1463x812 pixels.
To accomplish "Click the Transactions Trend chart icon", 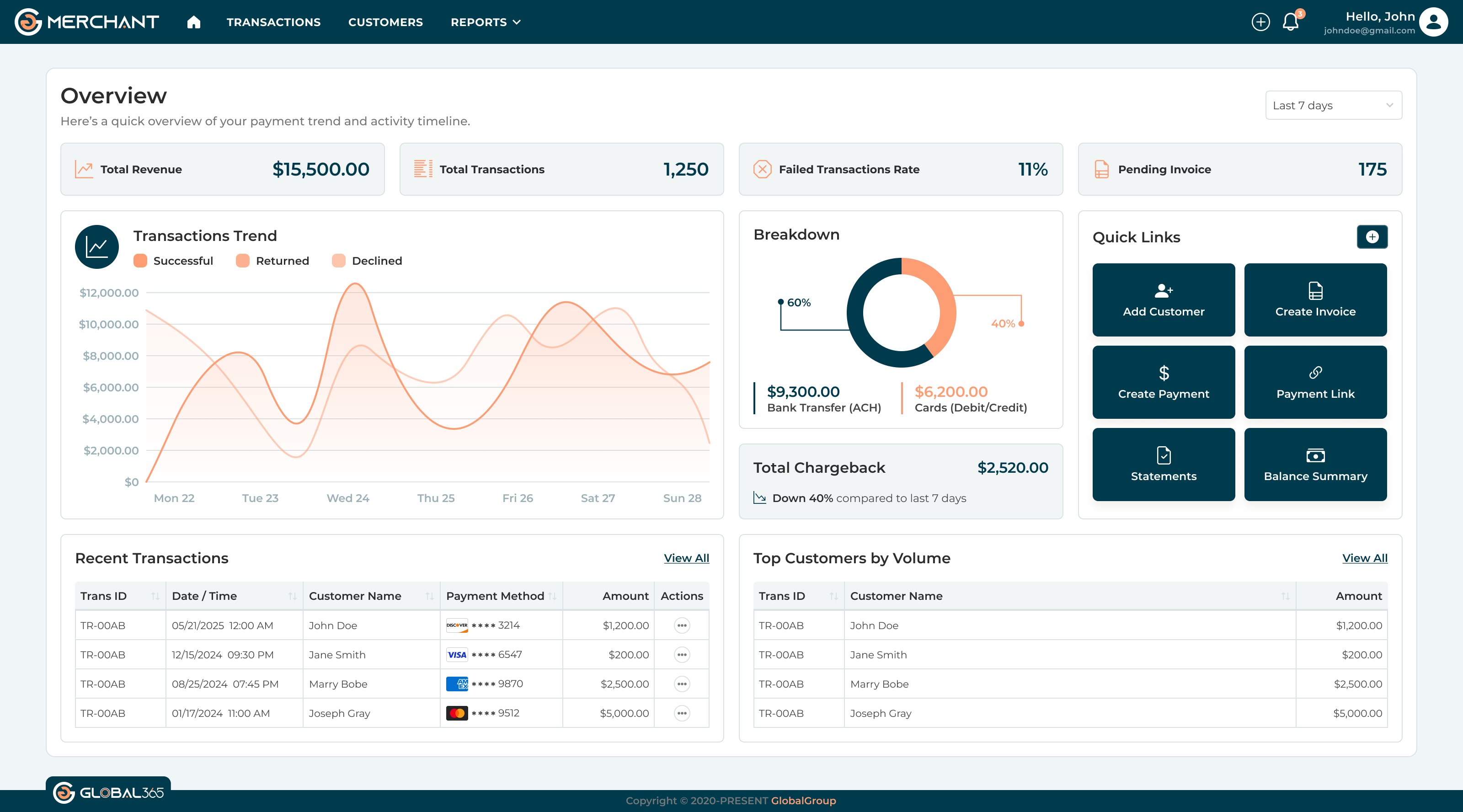I will tap(96, 247).
